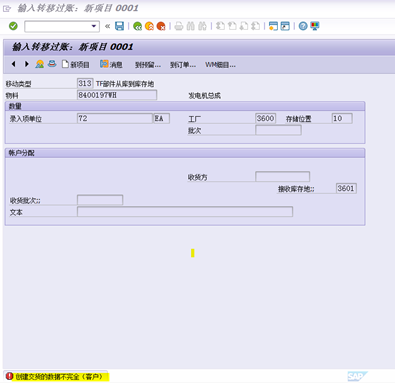Click the 存储位置 field showing 10
The width and height of the screenshot is (395, 383).
pos(342,118)
